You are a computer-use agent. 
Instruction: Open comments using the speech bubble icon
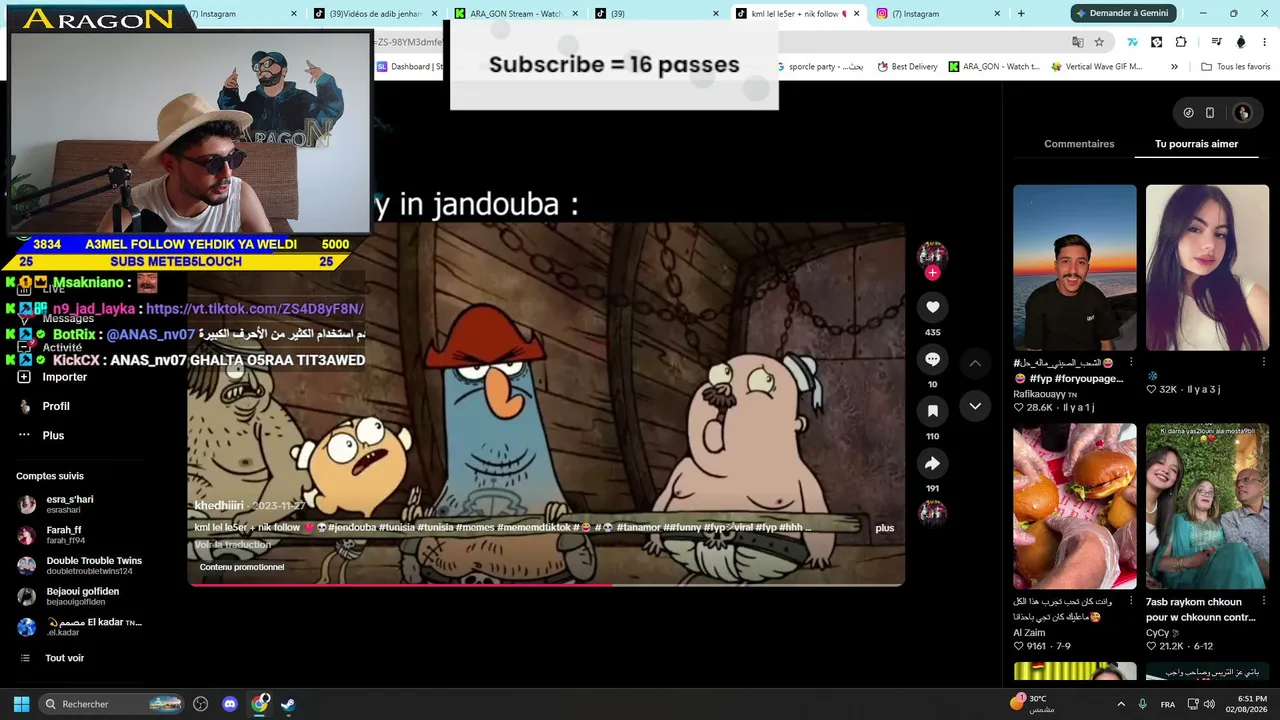click(932, 359)
